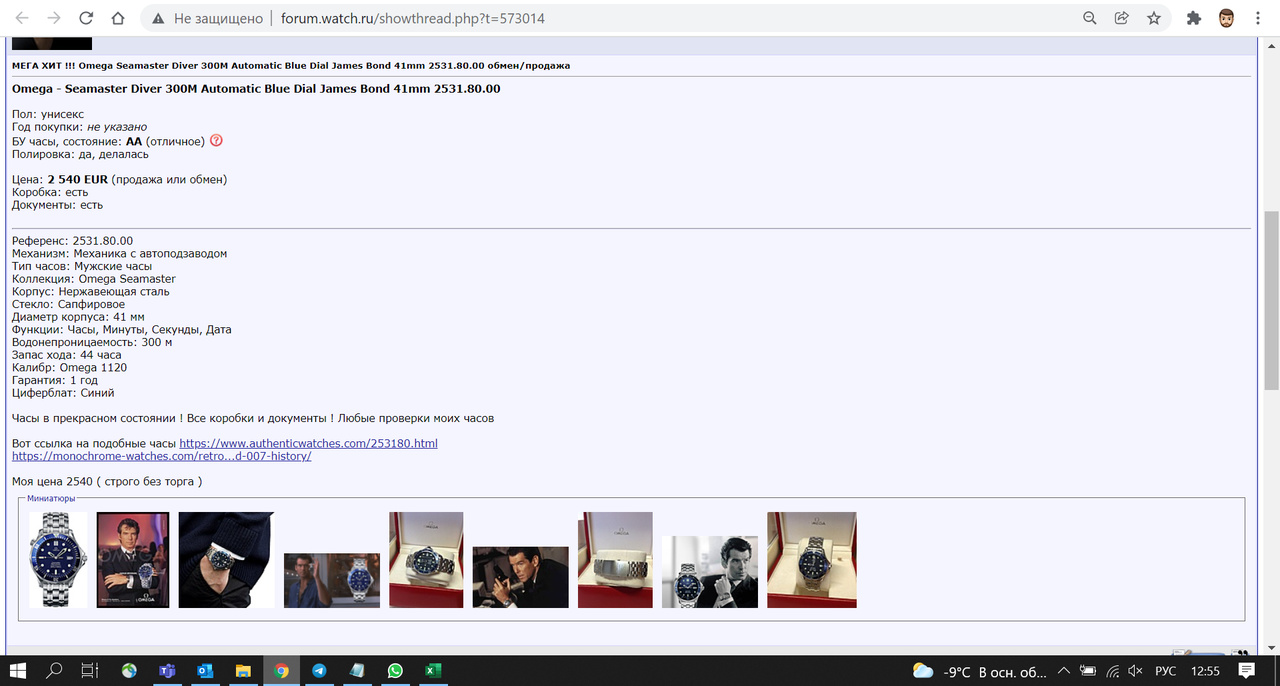The height and width of the screenshot is (686, 1280).
Task: Go to the browser home page
Action: [x=118, y=18]
